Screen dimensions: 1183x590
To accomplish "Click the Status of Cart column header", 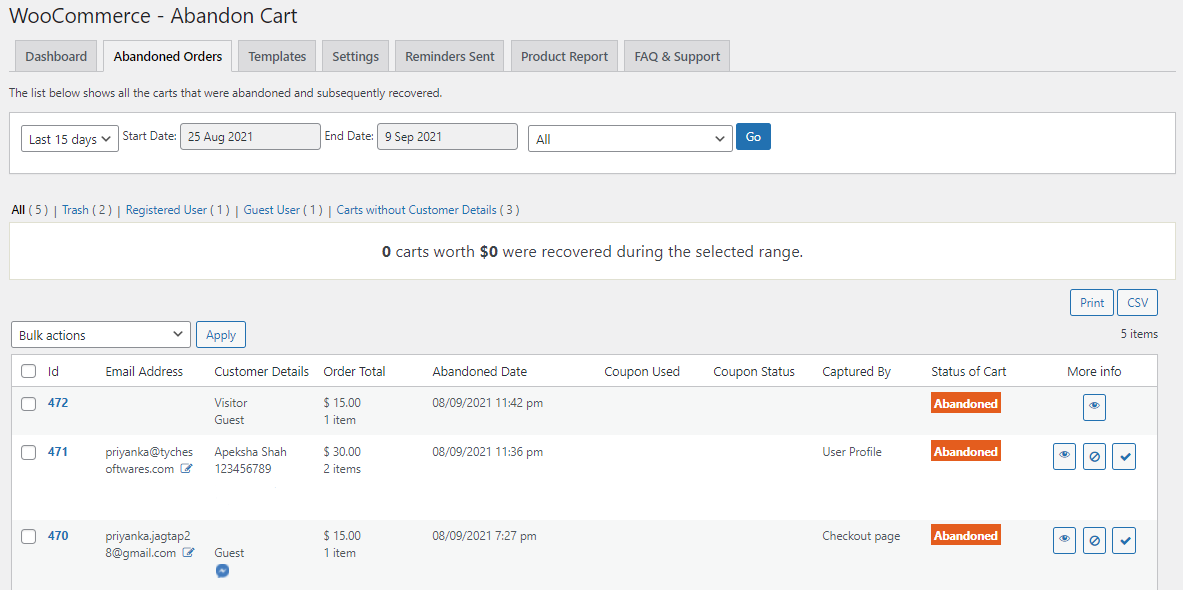I will (x=969, y=371).
